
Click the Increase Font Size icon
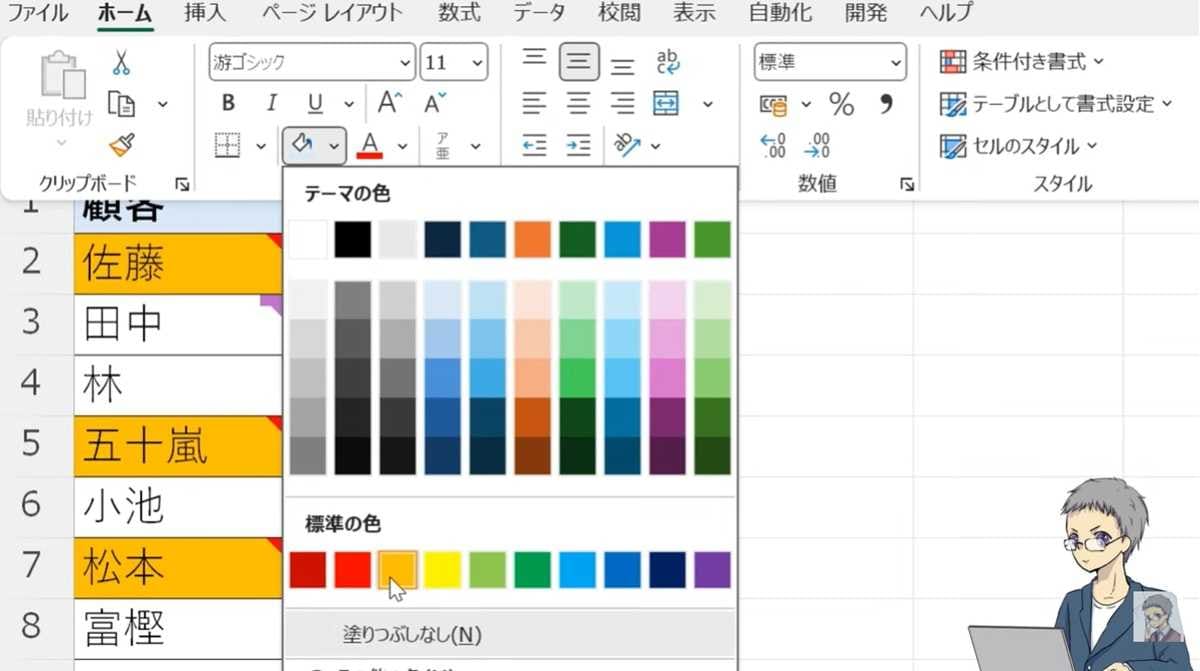388,101
